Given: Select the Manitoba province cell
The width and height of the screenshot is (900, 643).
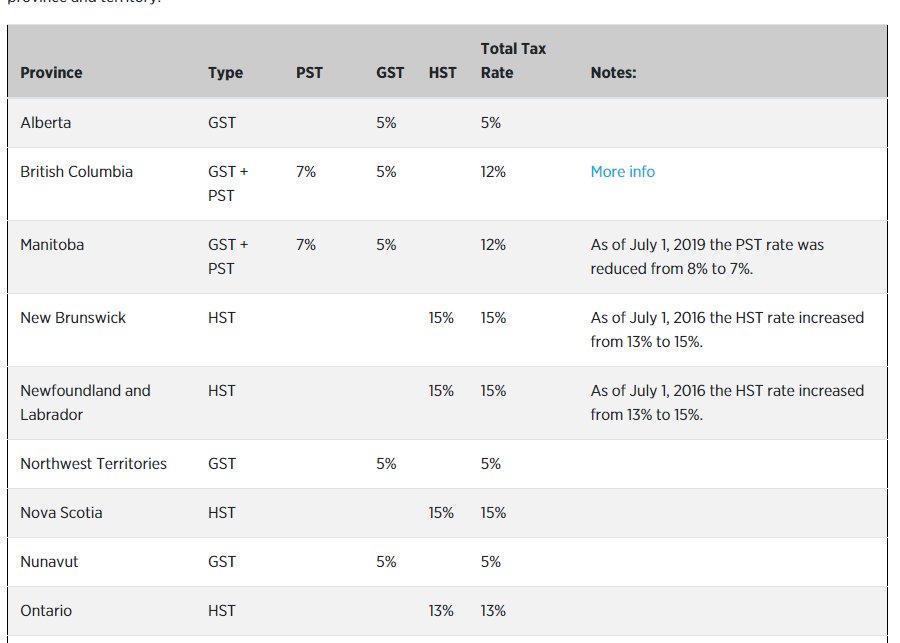Looking at the screenshot, I should click(x=52, y=245).
